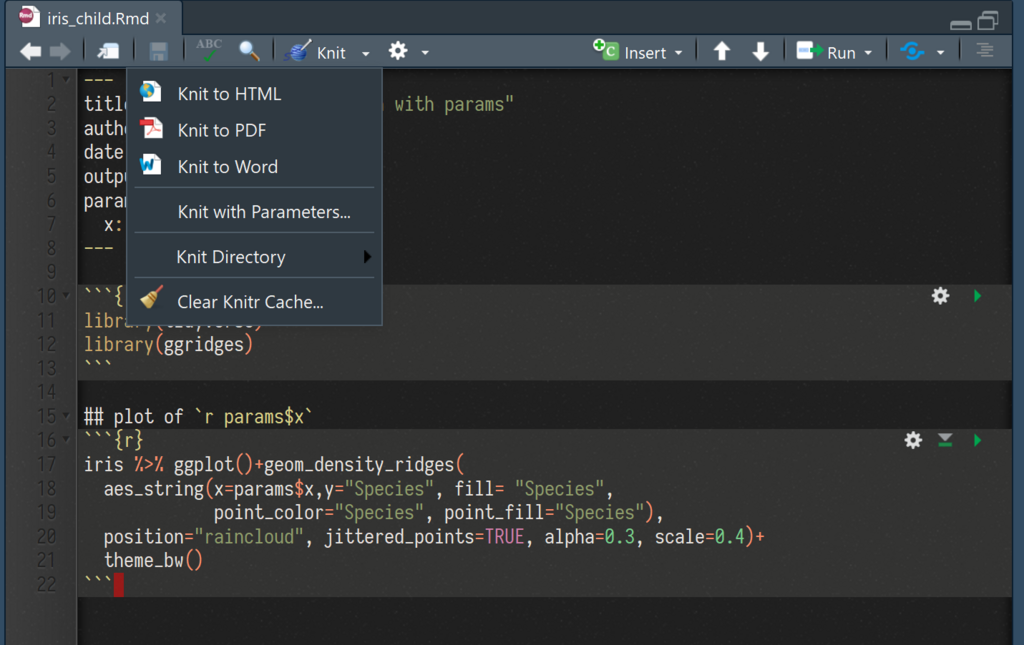Expand the Run dropdown arrow
The image size is (1024, 645).
click(868, 53)
